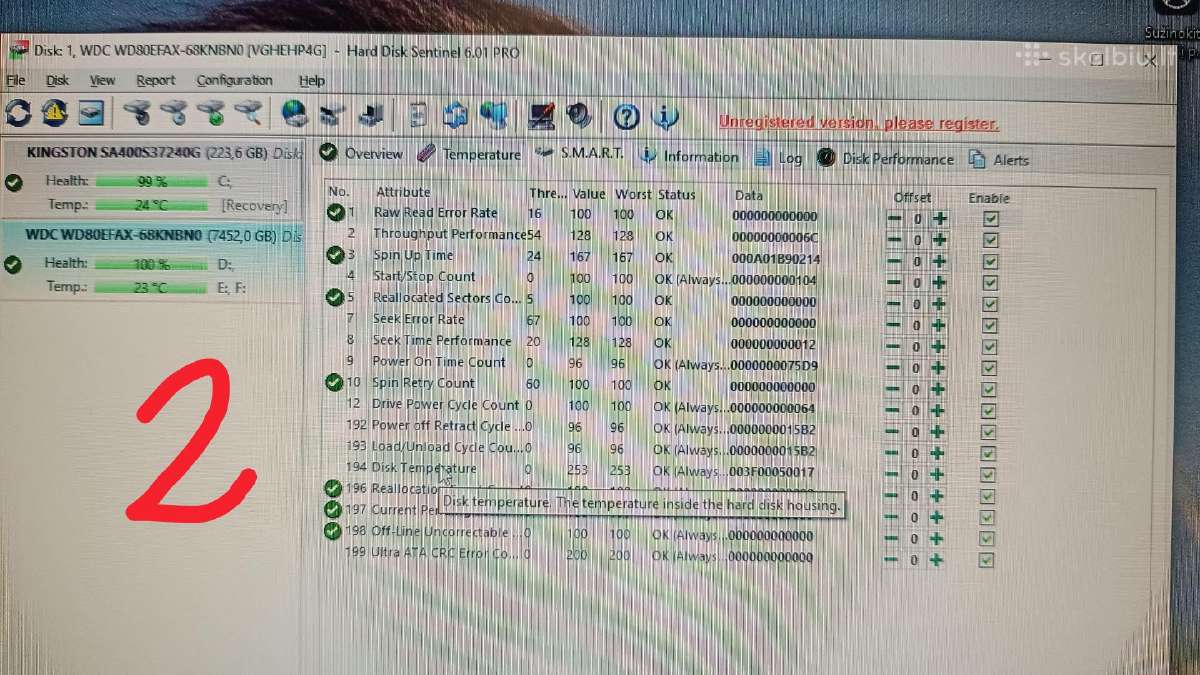Screen dimensions: 1200x675
Task: Click KINGSTON temperature bar showing 24 °C
Action: (151, 204)
